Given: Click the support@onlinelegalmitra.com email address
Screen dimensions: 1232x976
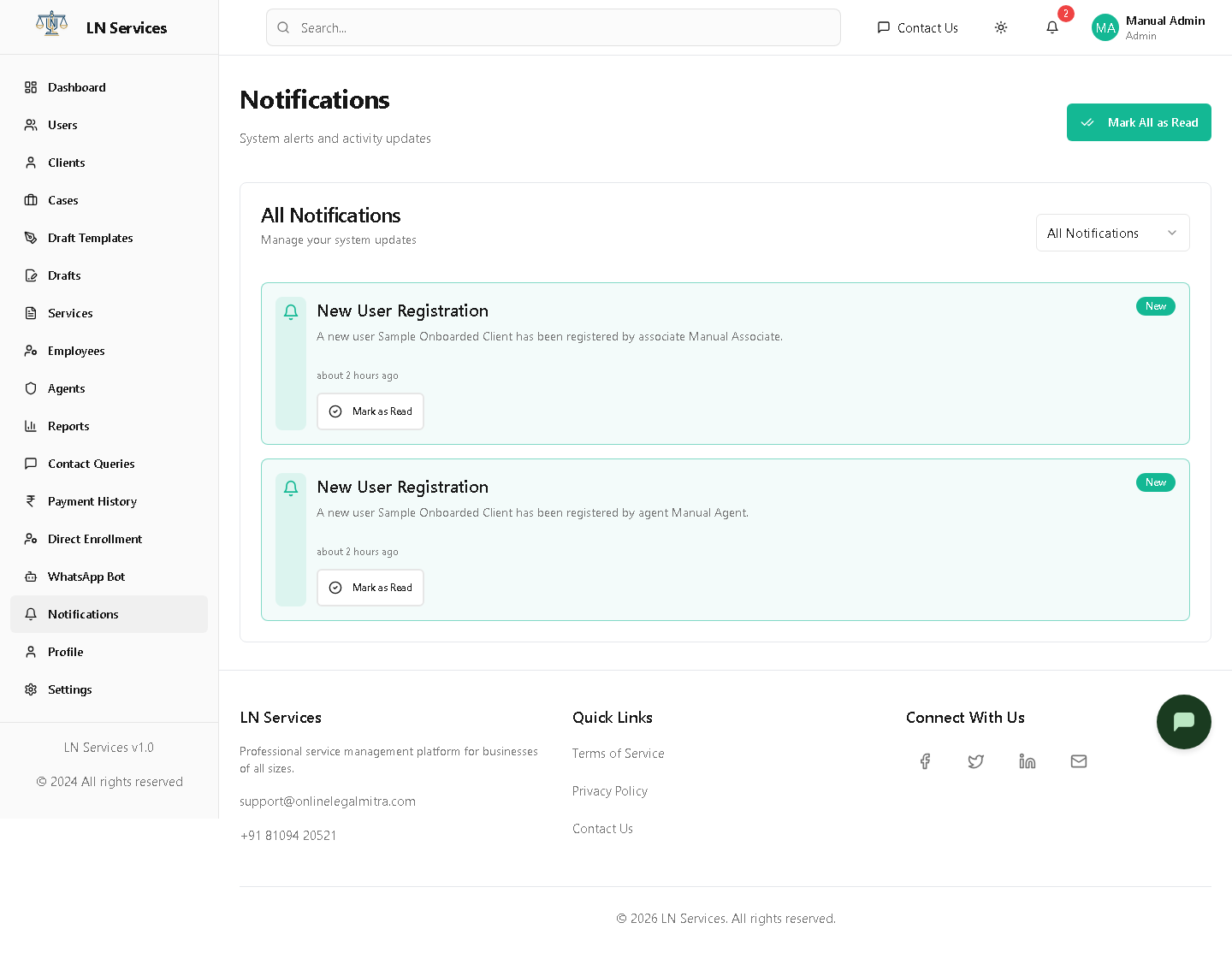Looking at the screenshot, I should click(x=328, y=802).
